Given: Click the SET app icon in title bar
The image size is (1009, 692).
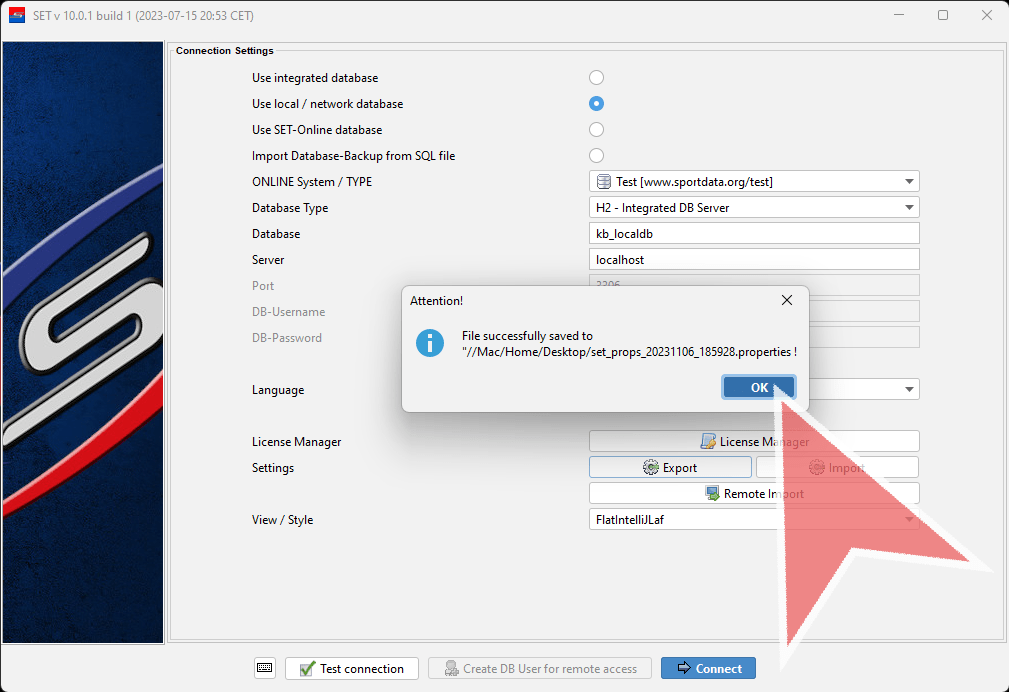Looking at the screenshot, I should point(17,15).
